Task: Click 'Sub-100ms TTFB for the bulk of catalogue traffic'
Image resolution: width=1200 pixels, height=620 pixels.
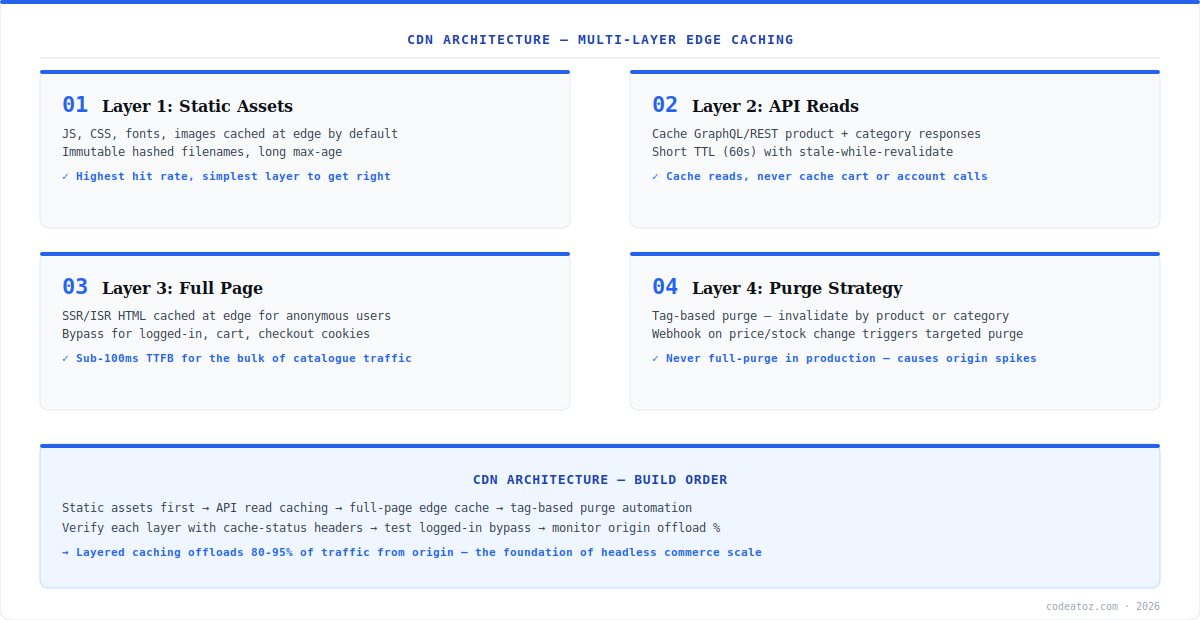Action: (x=244, y=358)
